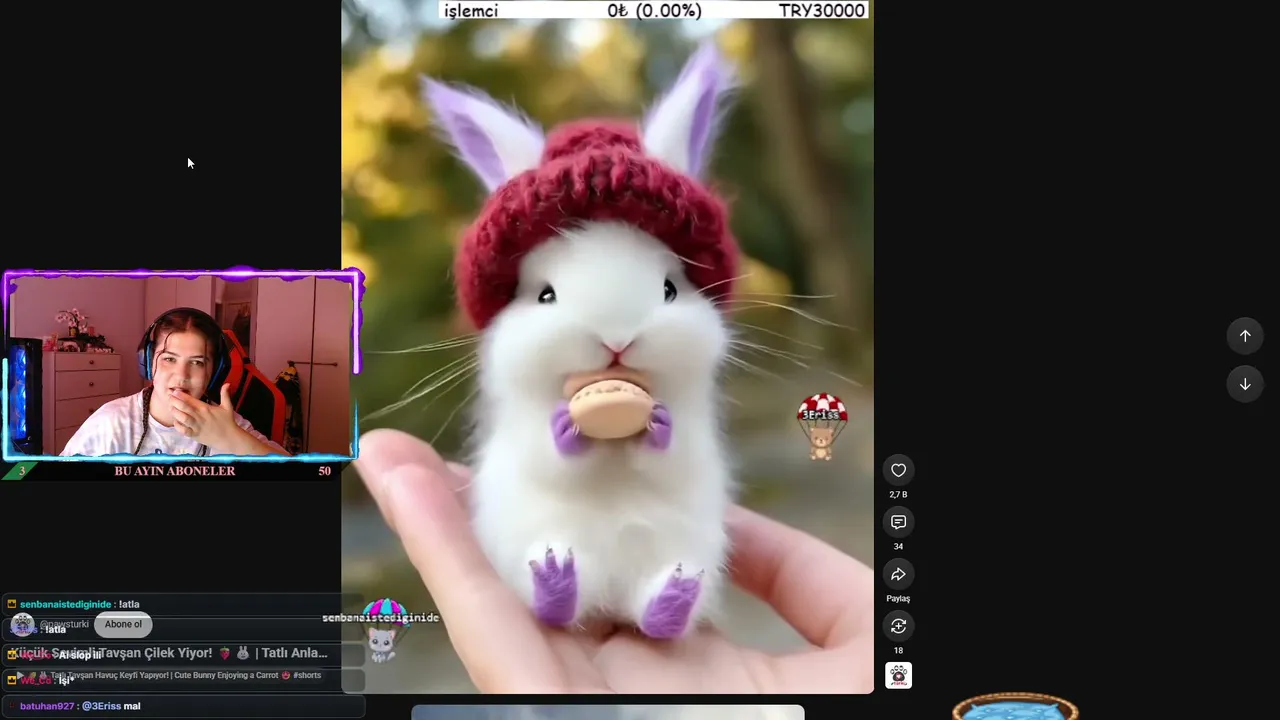
Task: Click the 'Paylaş' label under share icon
Action: [x=898, y=599]
